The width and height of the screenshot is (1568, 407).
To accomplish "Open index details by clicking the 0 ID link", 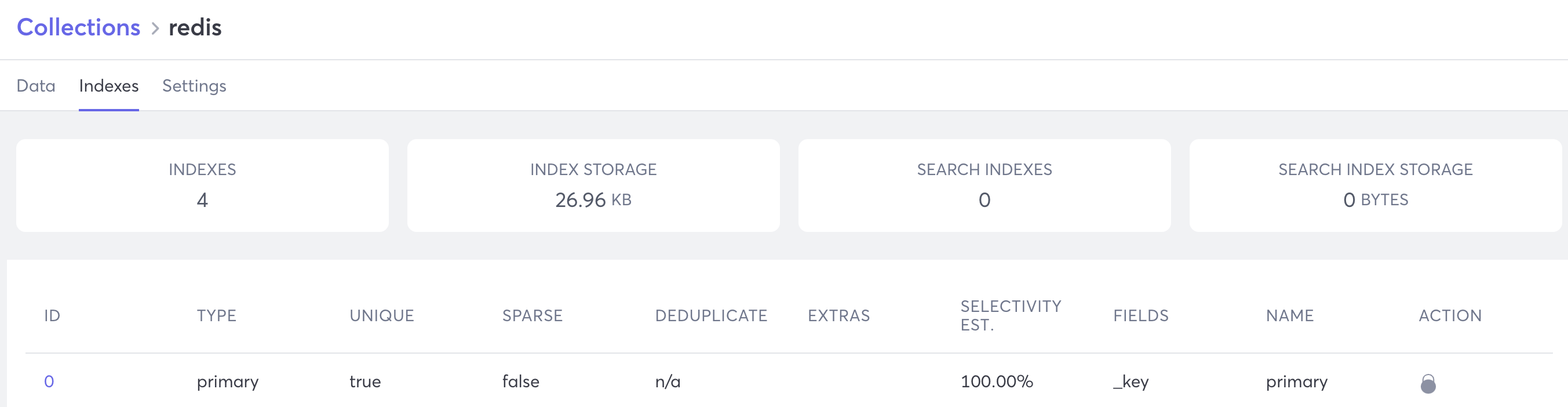I will [49, 381].
